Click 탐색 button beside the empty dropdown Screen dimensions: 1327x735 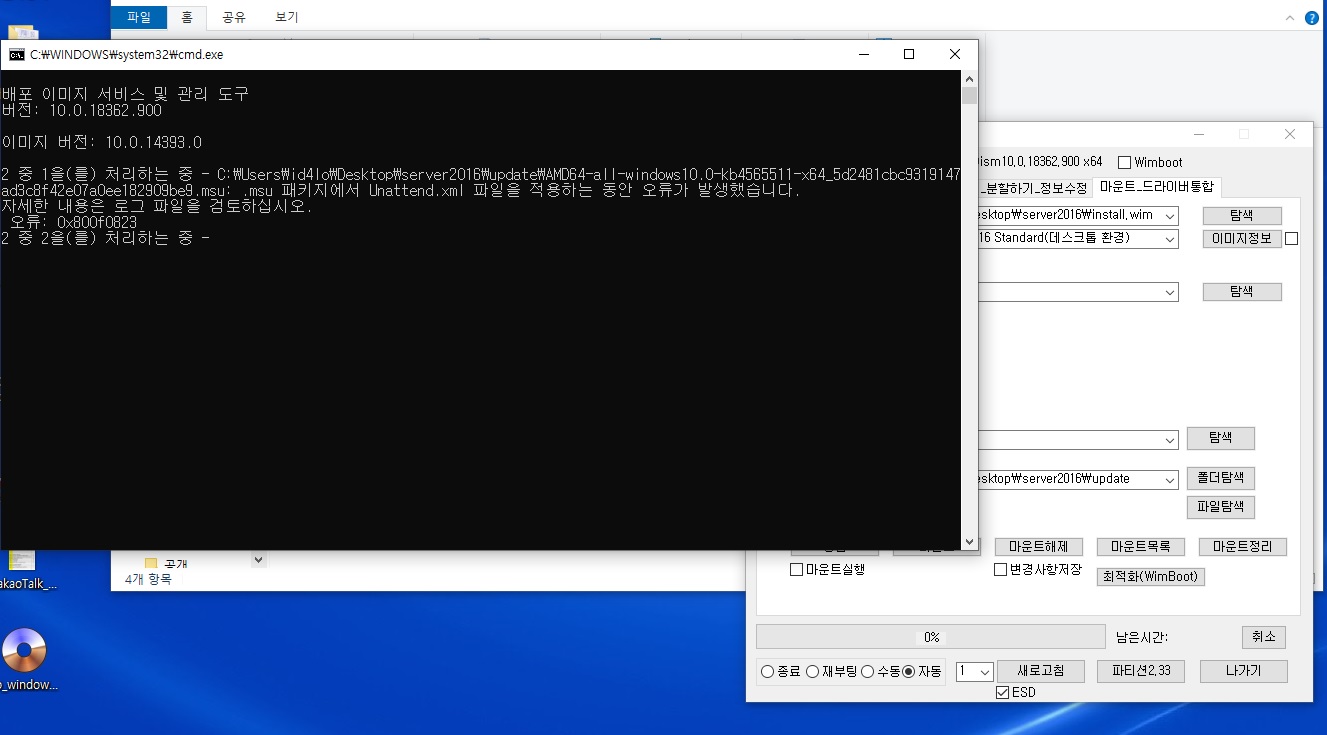point(1241,292)
